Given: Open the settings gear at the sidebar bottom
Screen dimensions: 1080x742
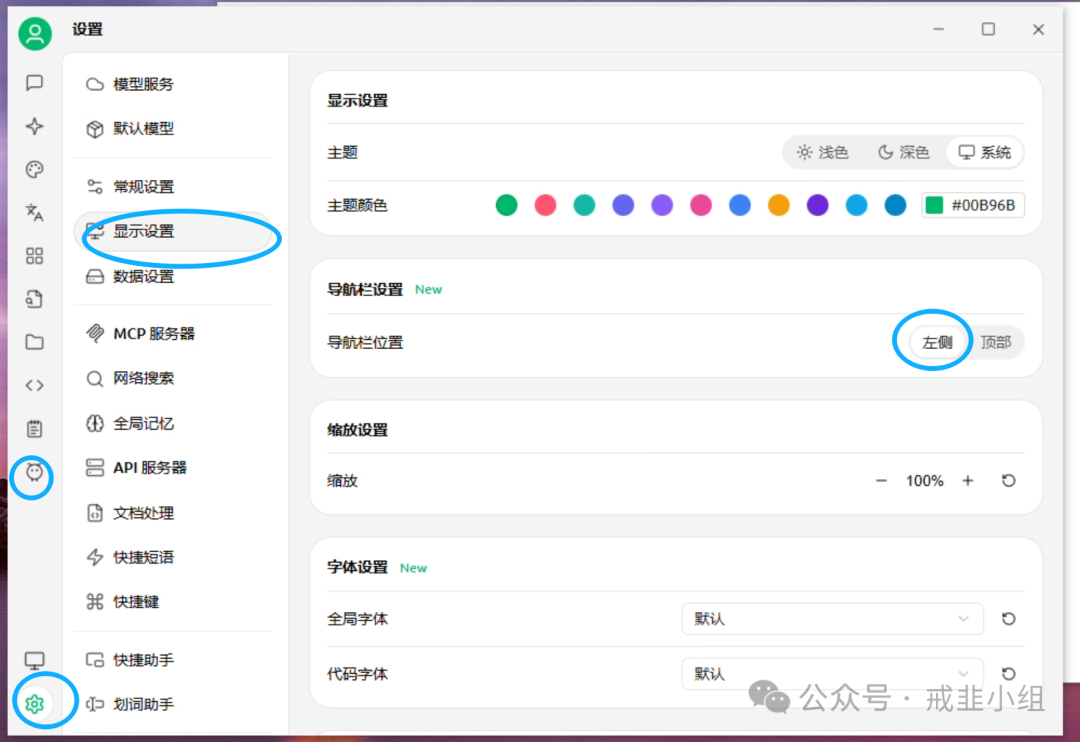Looking at the screenshot, I should point(34,703).
